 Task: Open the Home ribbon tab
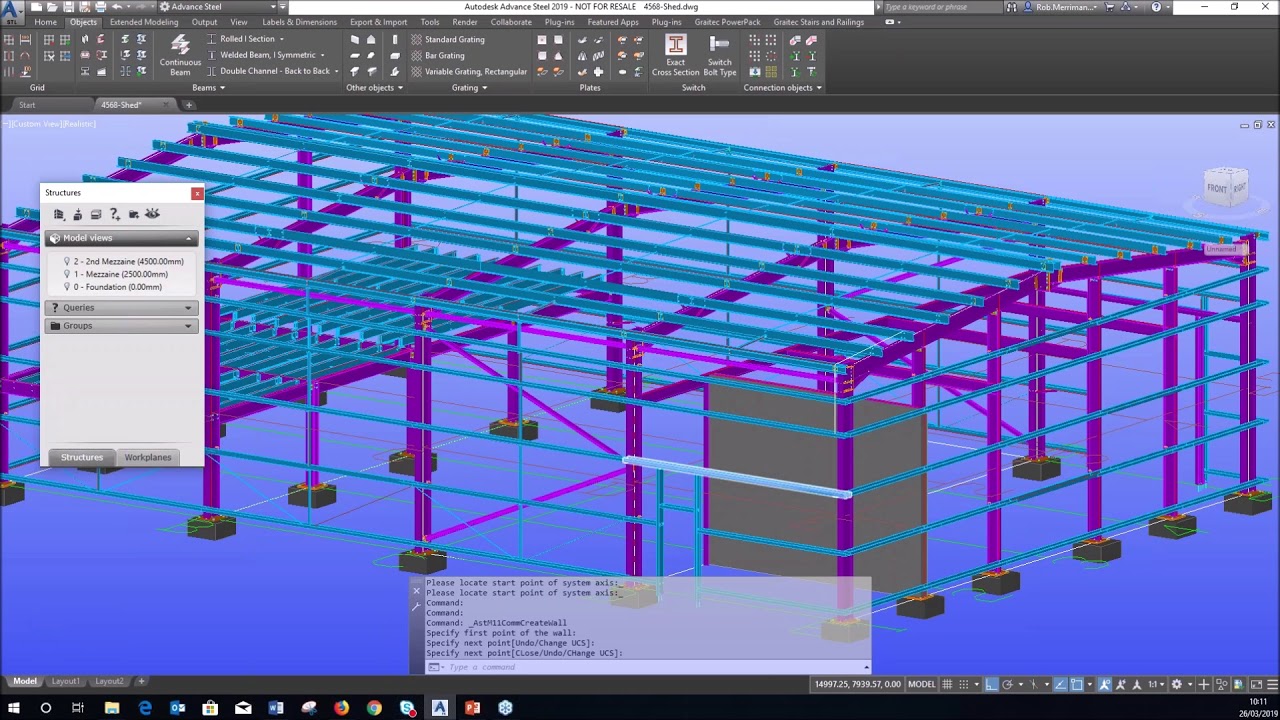pos(46,22)
